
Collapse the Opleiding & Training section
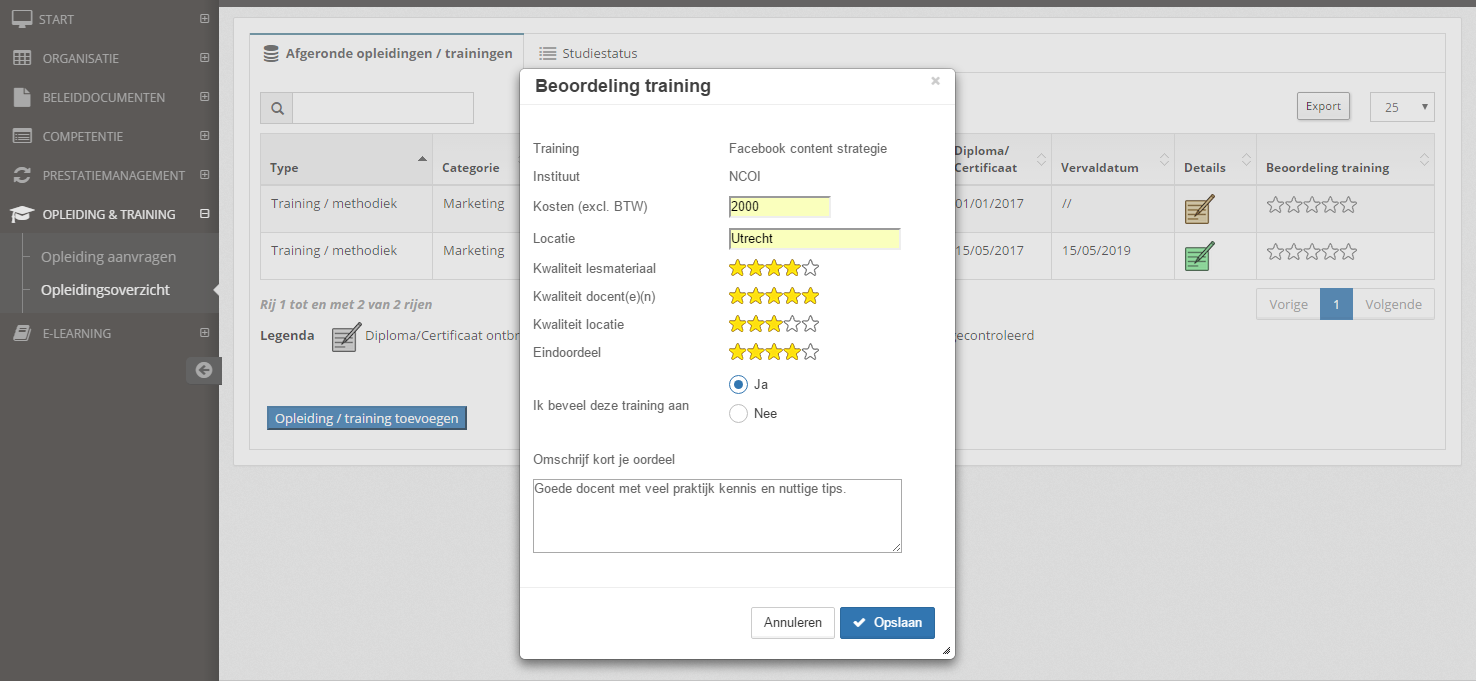[x=204, y=214]
